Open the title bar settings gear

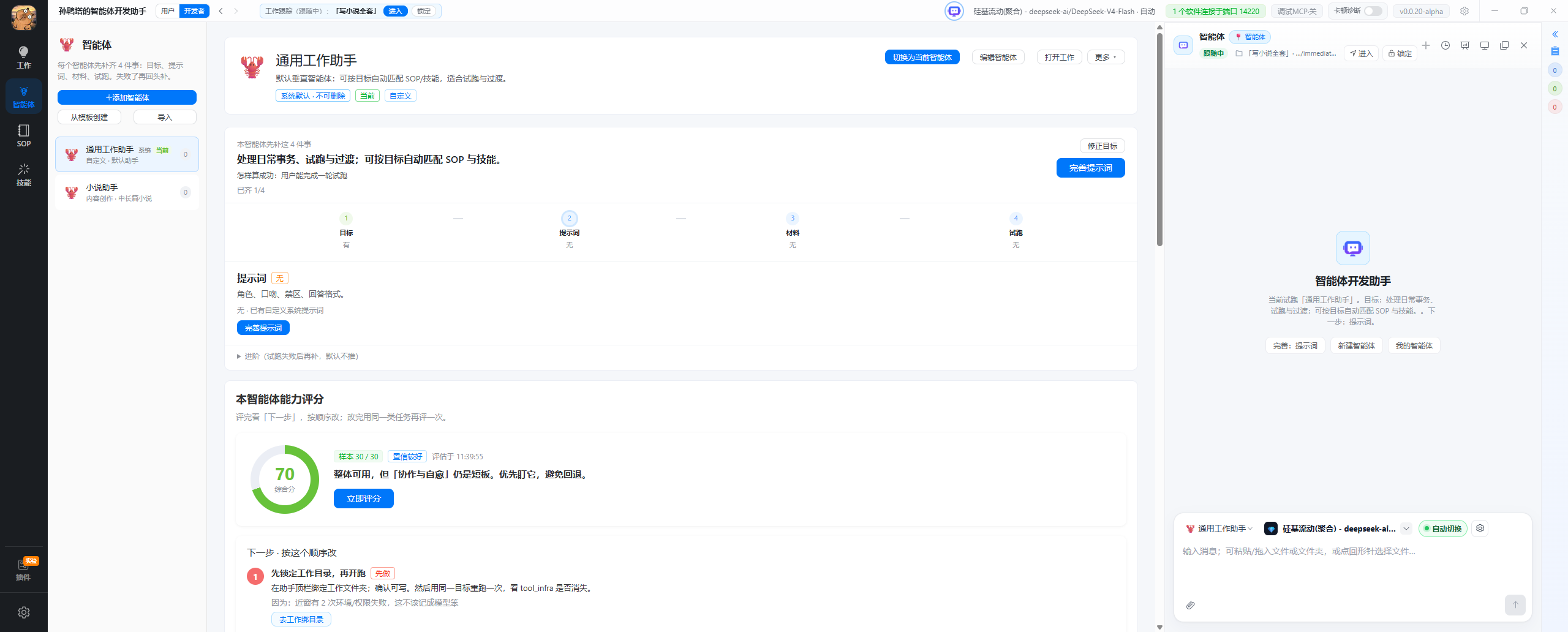point(1464,11)
